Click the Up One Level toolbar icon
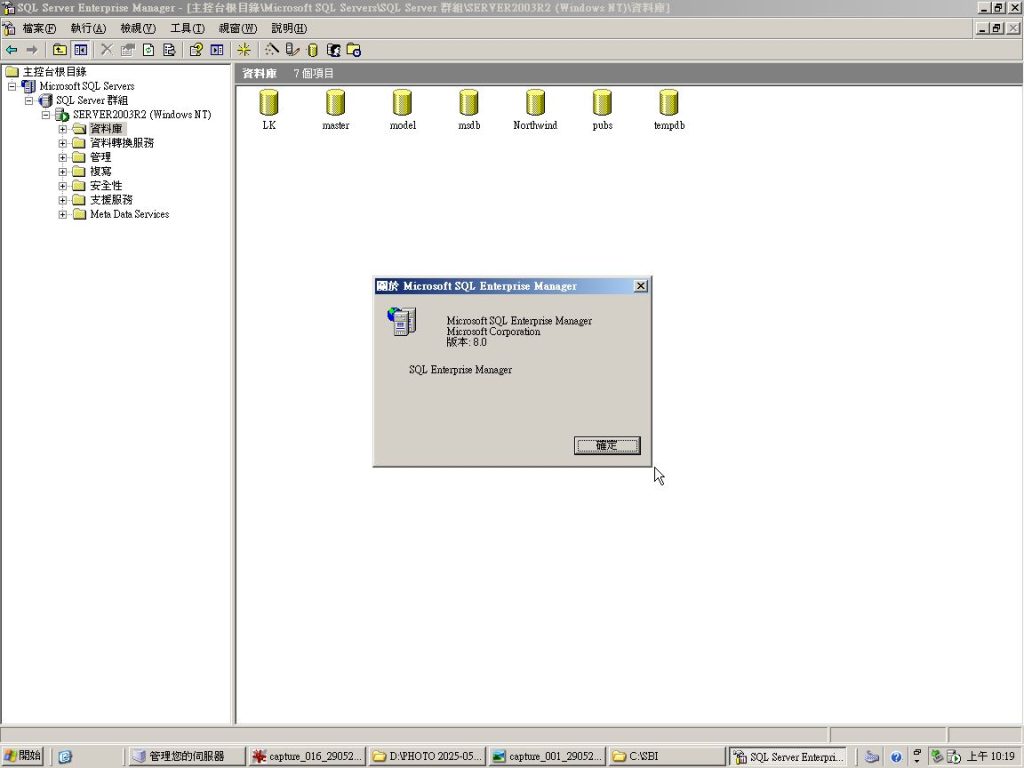Image resolution: width=1024 pixels, height=768 pixels. (x=60, y=49)
